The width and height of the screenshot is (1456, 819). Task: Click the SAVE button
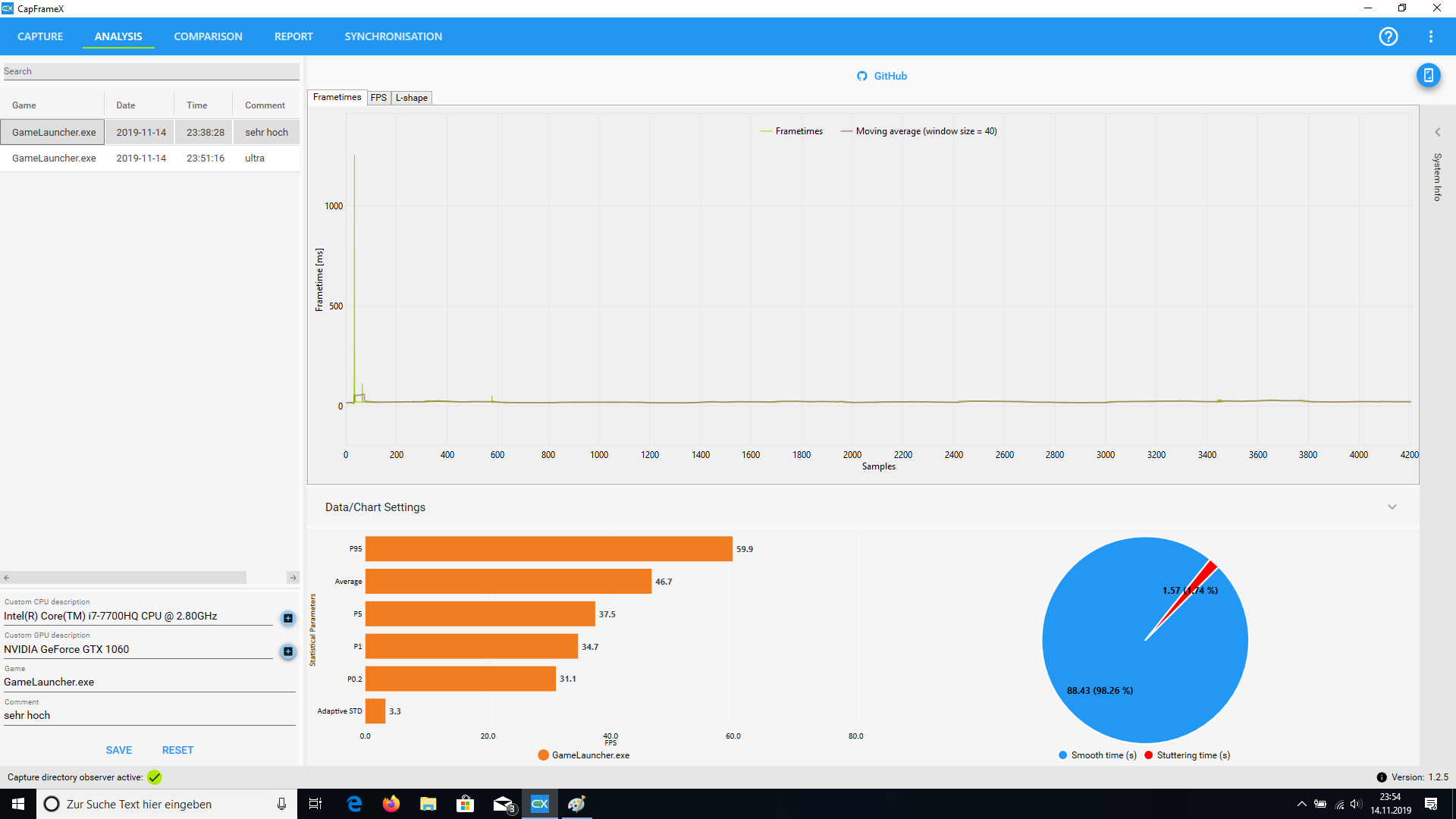[x=118, y=750]
